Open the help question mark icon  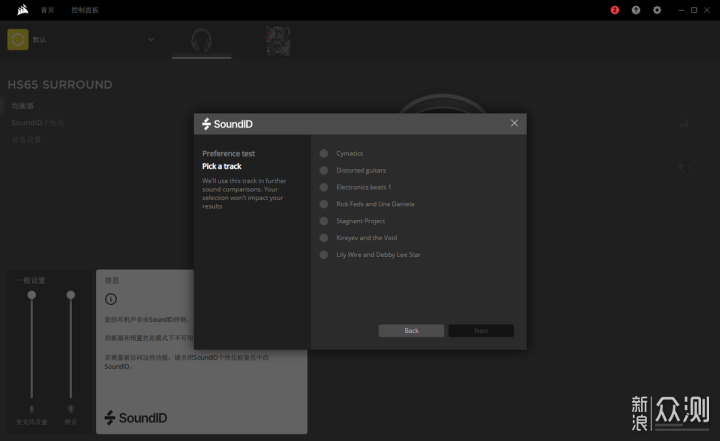[x=636, y=10]
